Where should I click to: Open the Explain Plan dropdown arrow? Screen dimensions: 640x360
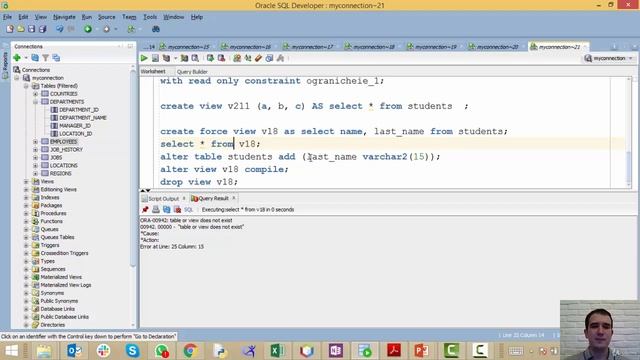click(176, 58)
